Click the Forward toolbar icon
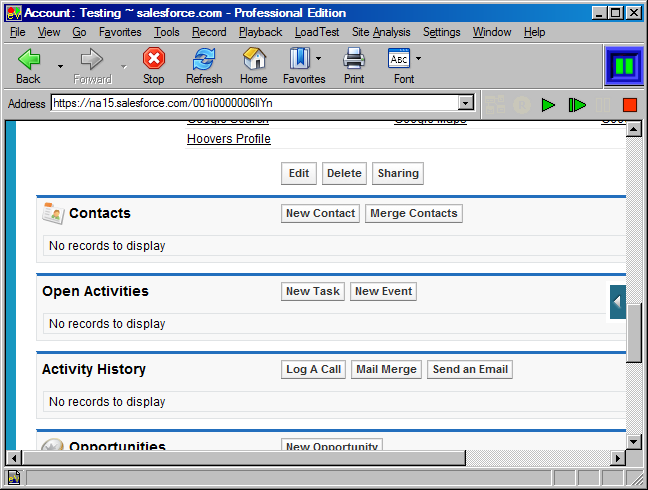This screenshot has height=490, width=648. 92,59
